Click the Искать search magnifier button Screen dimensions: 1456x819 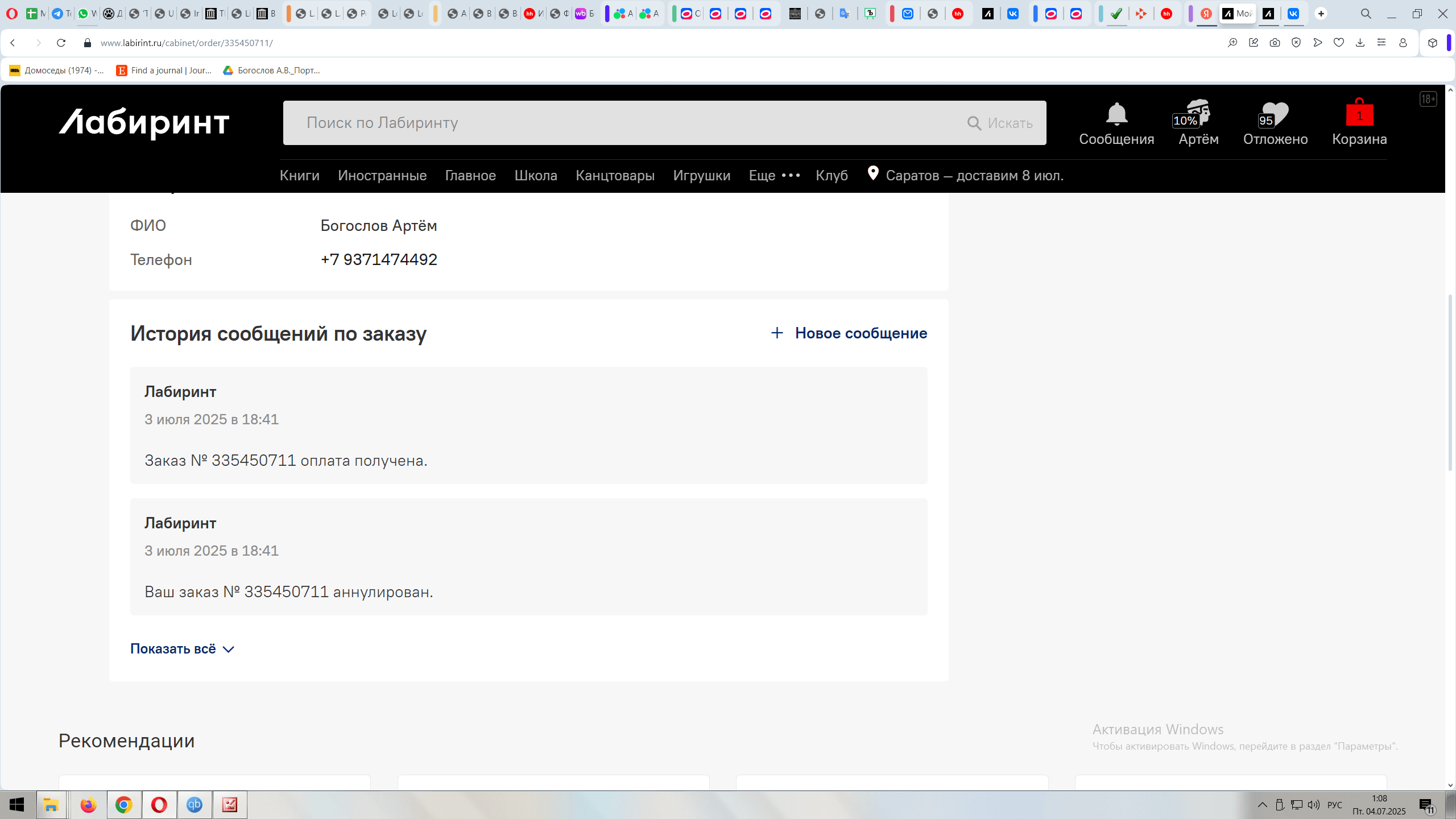[x=1000, y=123]
